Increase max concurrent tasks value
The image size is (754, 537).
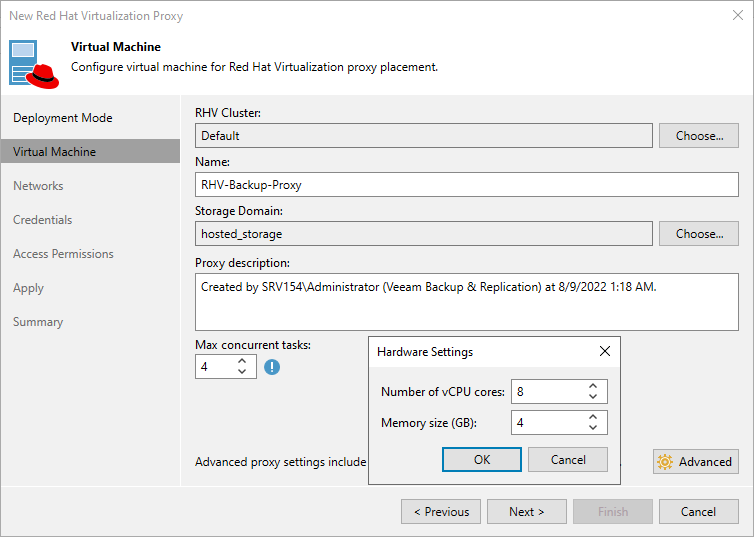[x=242, y=361]
